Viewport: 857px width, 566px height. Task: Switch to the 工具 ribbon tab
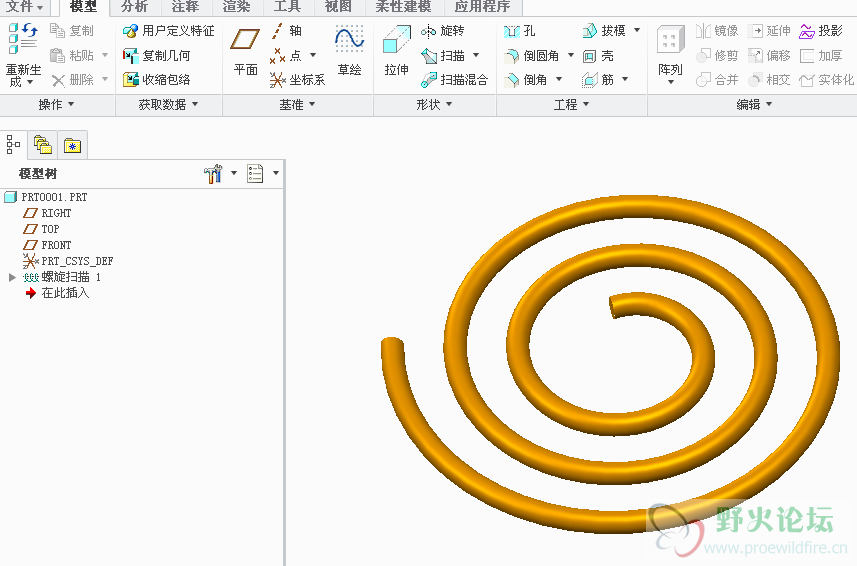coord(287,7)
